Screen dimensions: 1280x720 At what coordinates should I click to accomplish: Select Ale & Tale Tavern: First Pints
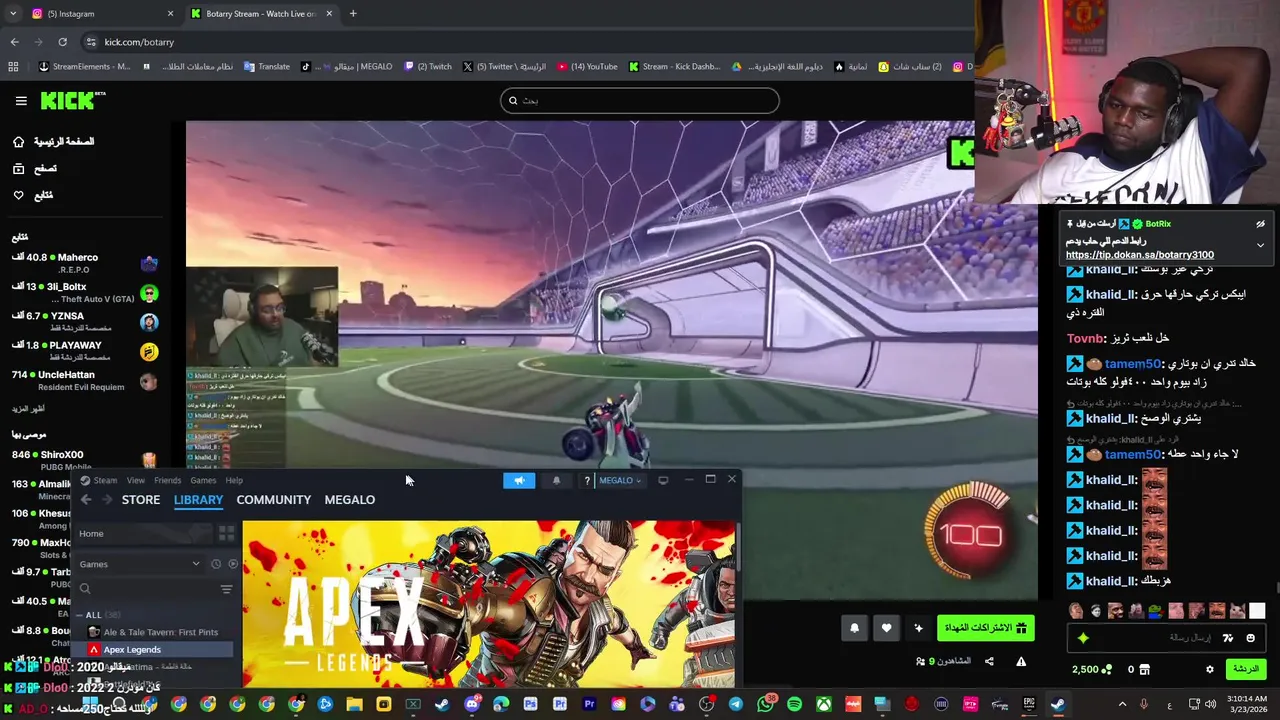click(154, 632)
